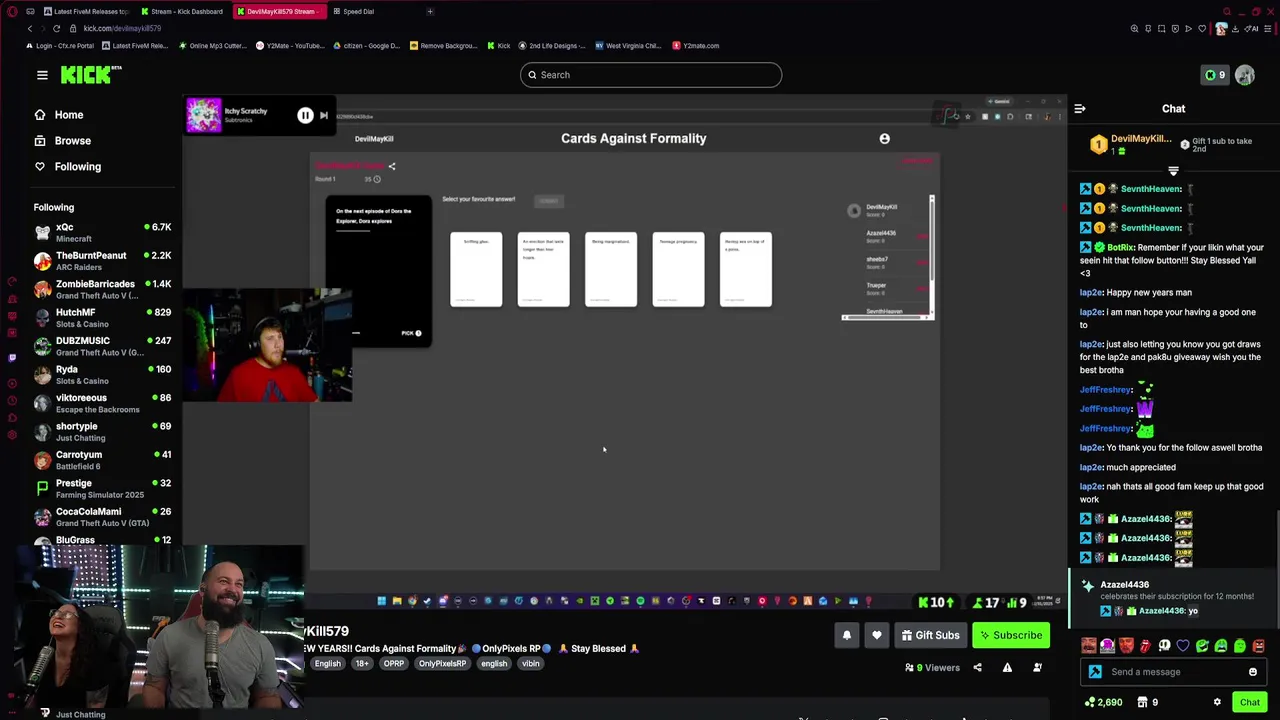The image size is (1280, 720).
Task: Open channel points balance 2,690
Action: tap(1104, 702)
